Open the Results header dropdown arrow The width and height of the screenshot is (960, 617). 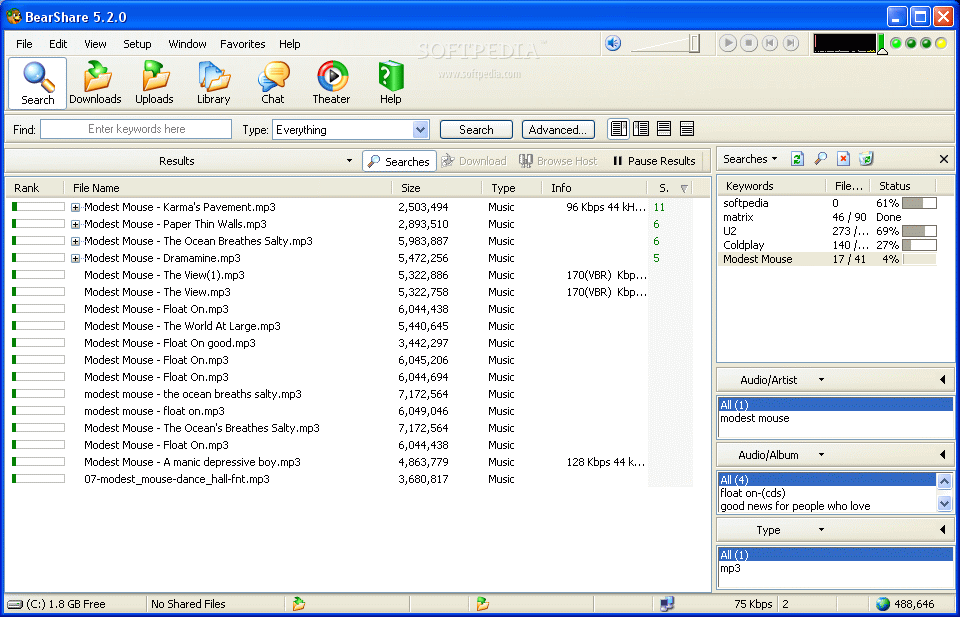click(349, 161)
